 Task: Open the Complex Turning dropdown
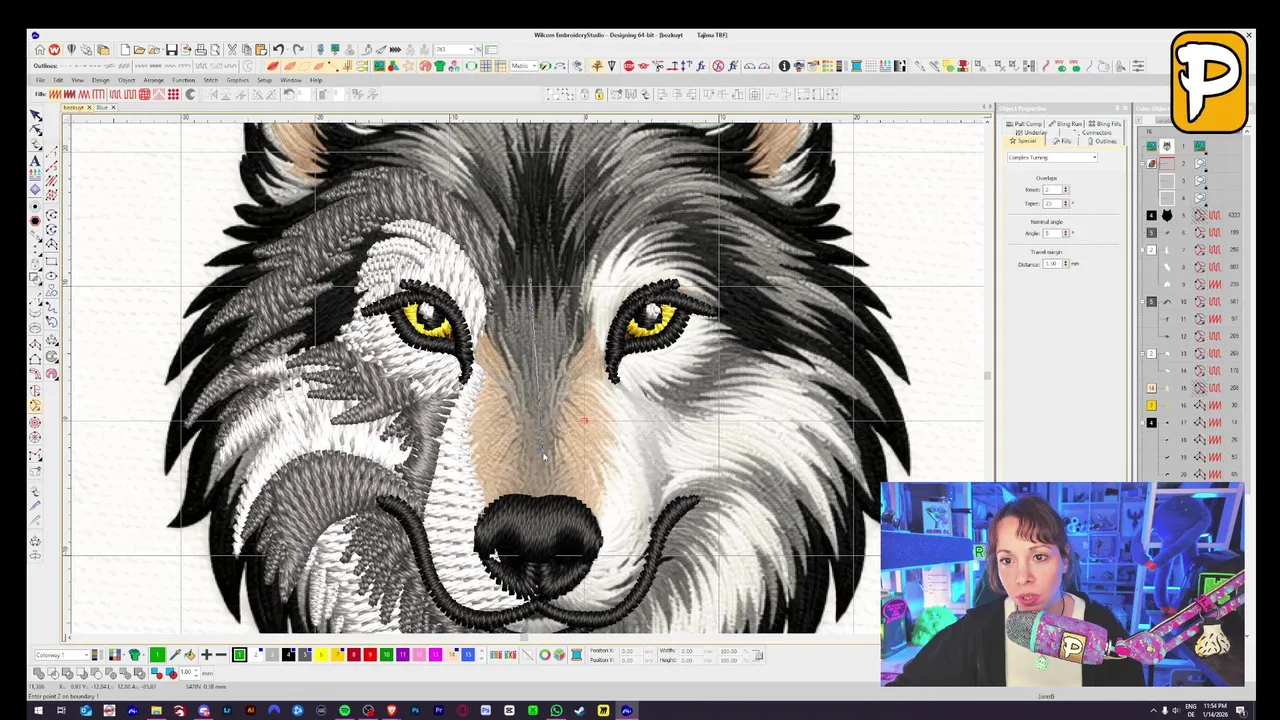click(x=1053, y=157)
